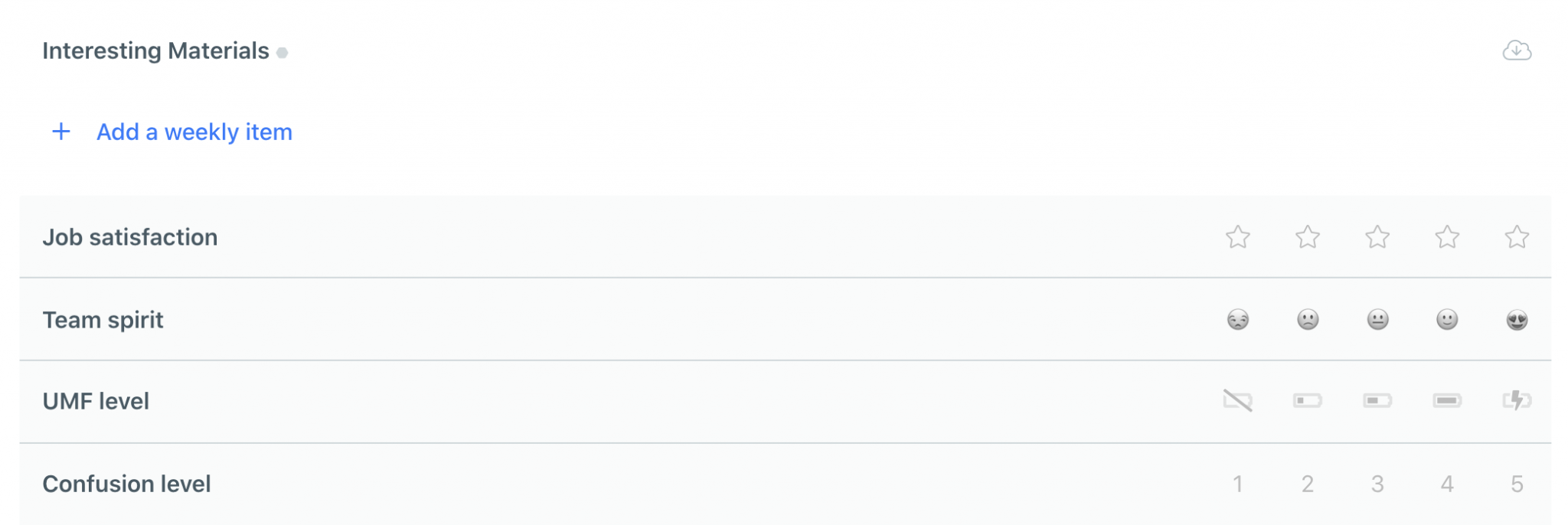The width and height of the screenshot is (1568, 525).
Task: Set UMF level to empty battery
Action: click(1237, 400)
